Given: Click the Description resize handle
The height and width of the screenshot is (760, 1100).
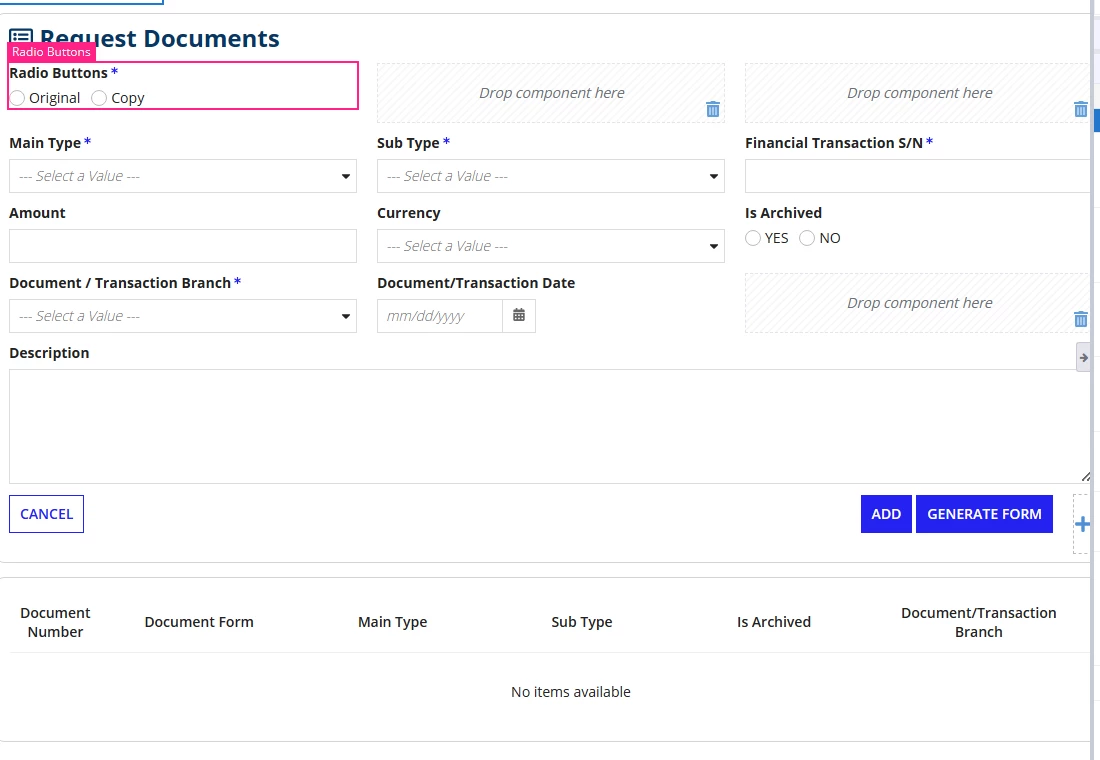Looking at the screenshot, I should click(x=1085, y=476).
